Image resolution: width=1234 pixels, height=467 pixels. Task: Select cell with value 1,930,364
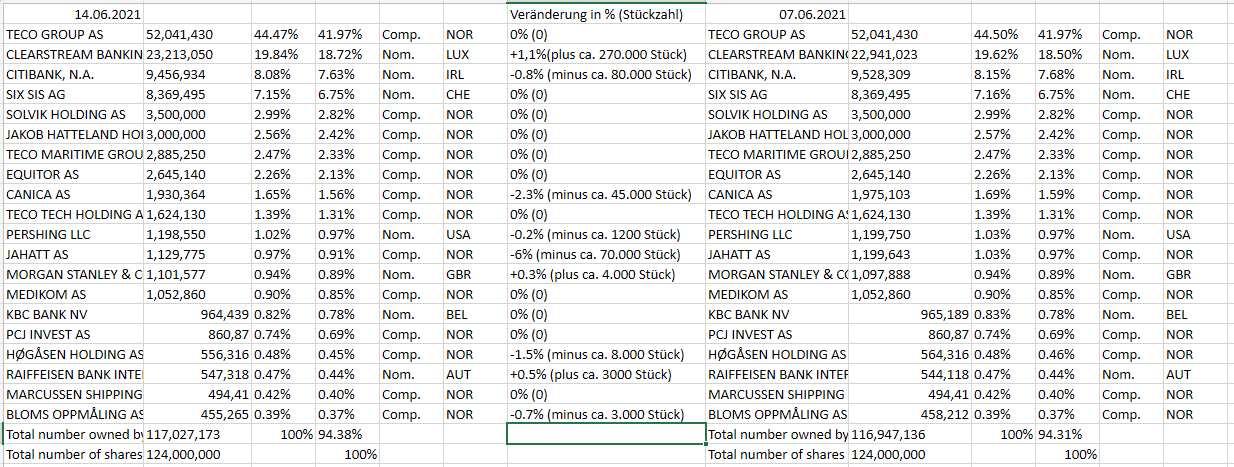pos(198,194)
